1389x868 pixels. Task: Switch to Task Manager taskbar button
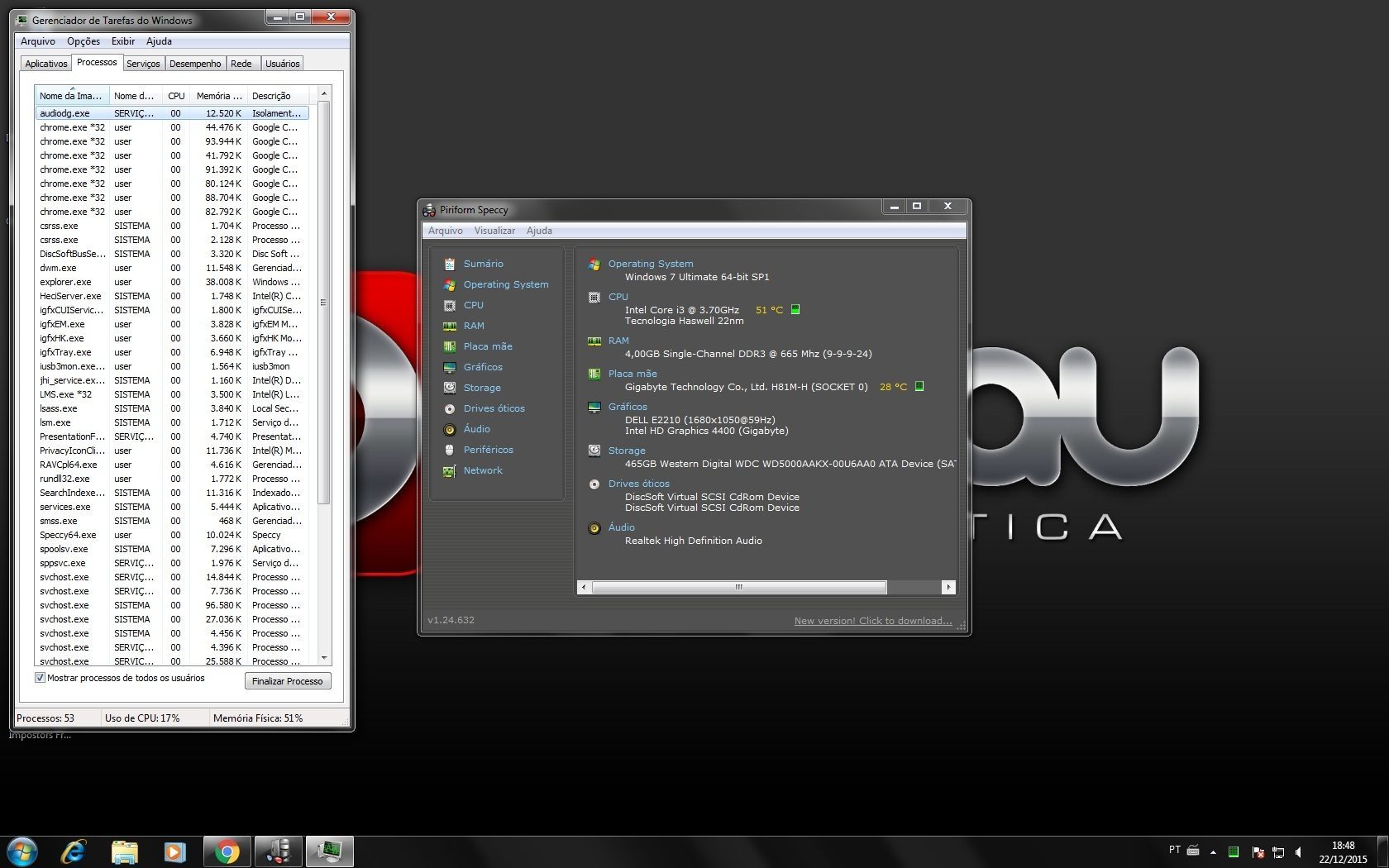330,851
